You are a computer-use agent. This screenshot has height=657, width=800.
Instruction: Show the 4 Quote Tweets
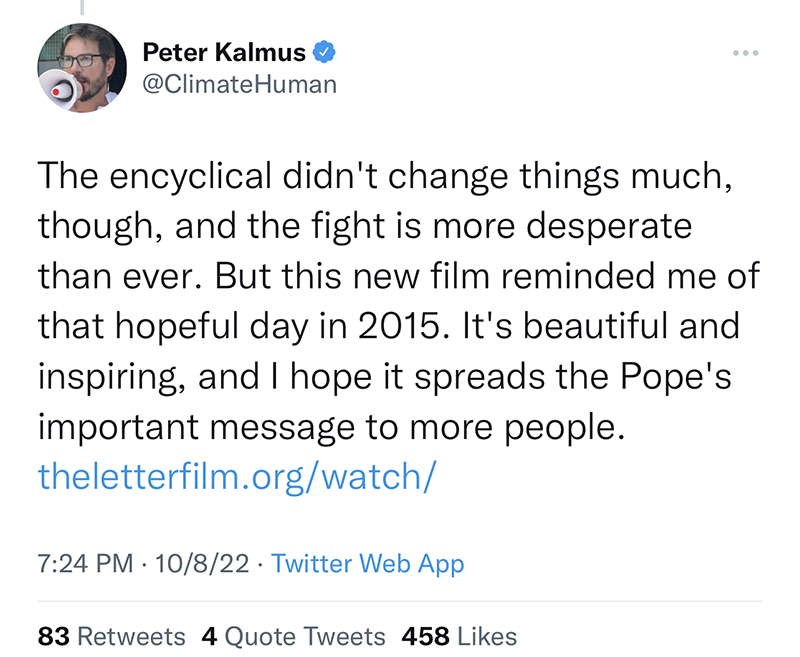(x=293, y=636)
